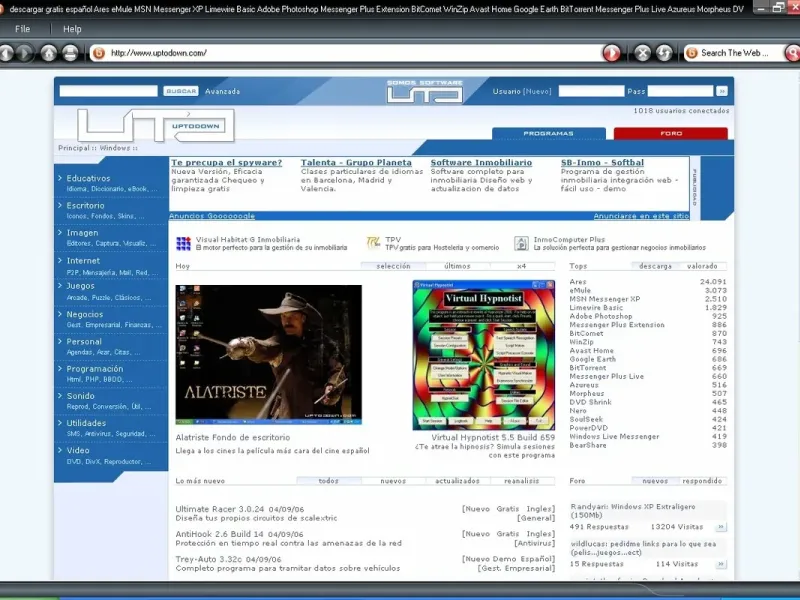The height and width of the screenshot is (600, 800).
Task: Open the Virtual Hypnotist screenshot thumbnail
Action: (x=483, y=355)
